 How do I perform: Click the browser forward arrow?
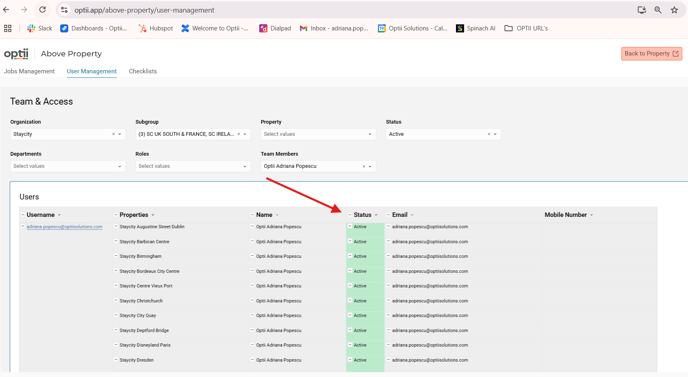click(24, 10)
